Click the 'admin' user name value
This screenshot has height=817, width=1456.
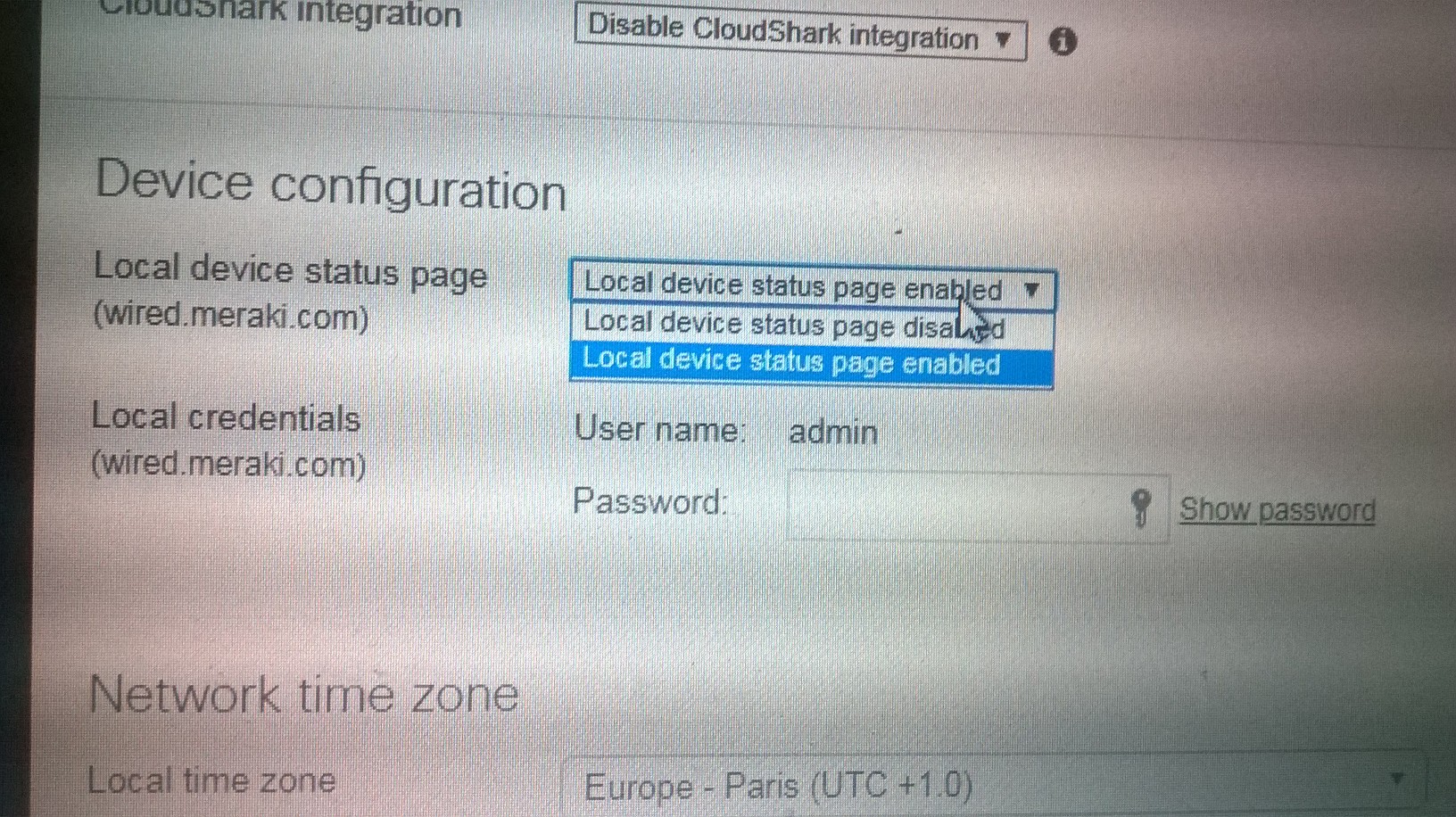[x=832, y=432]
